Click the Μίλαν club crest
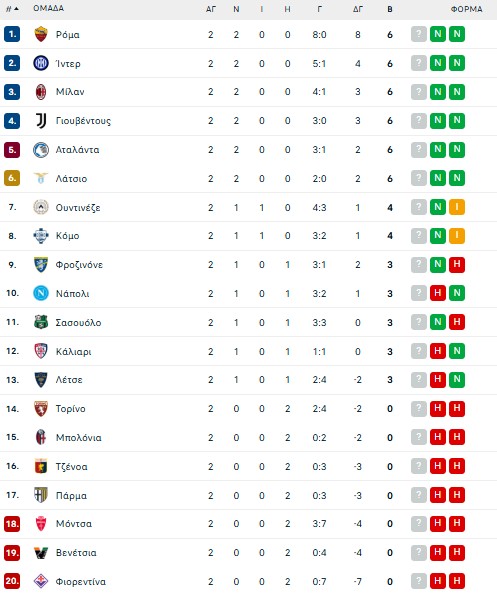Screen dimensions: 497x593 (x=41, y=92)
